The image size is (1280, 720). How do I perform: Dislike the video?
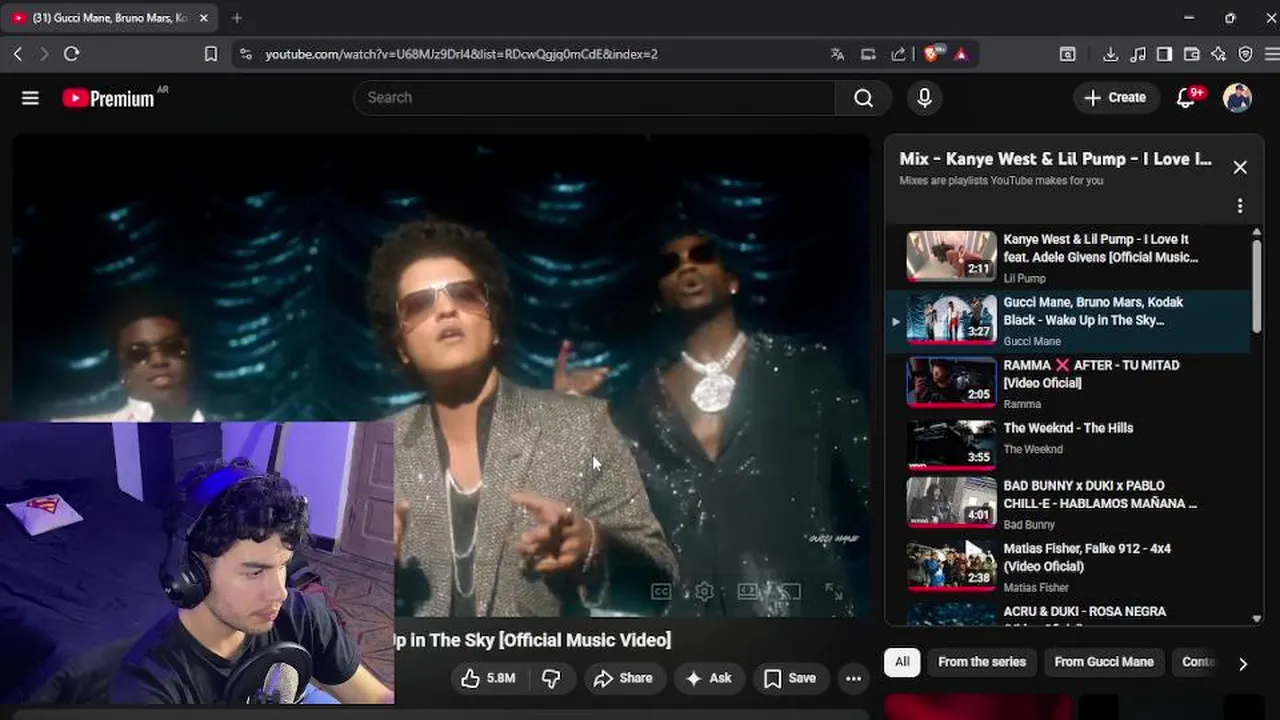(551, 678)
